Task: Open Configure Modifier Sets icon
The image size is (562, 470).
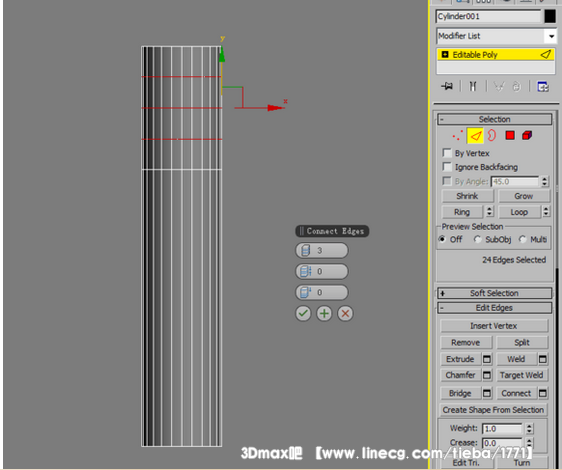Action: (543, 86)
